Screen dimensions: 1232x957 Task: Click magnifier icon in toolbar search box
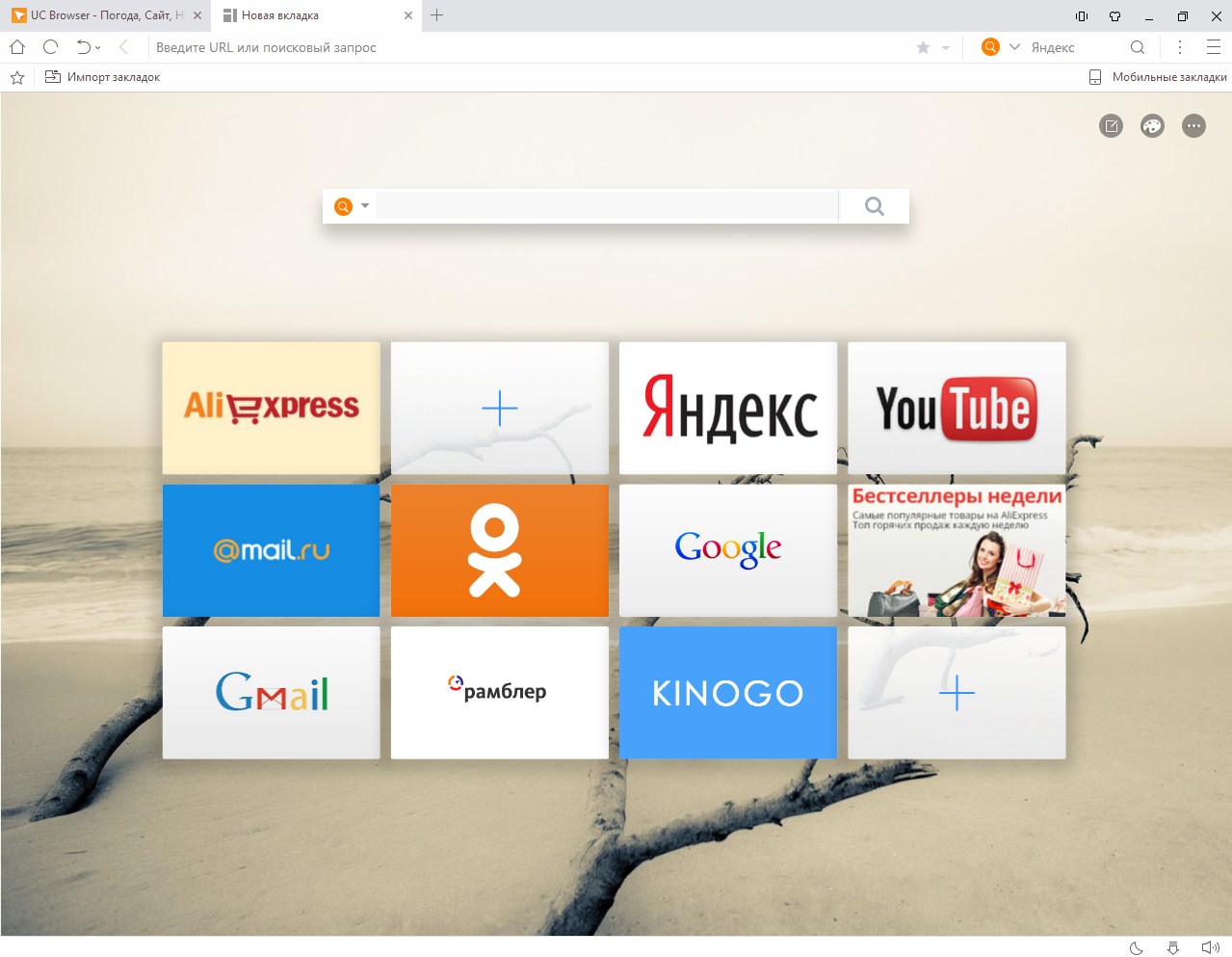(1138, 47)
